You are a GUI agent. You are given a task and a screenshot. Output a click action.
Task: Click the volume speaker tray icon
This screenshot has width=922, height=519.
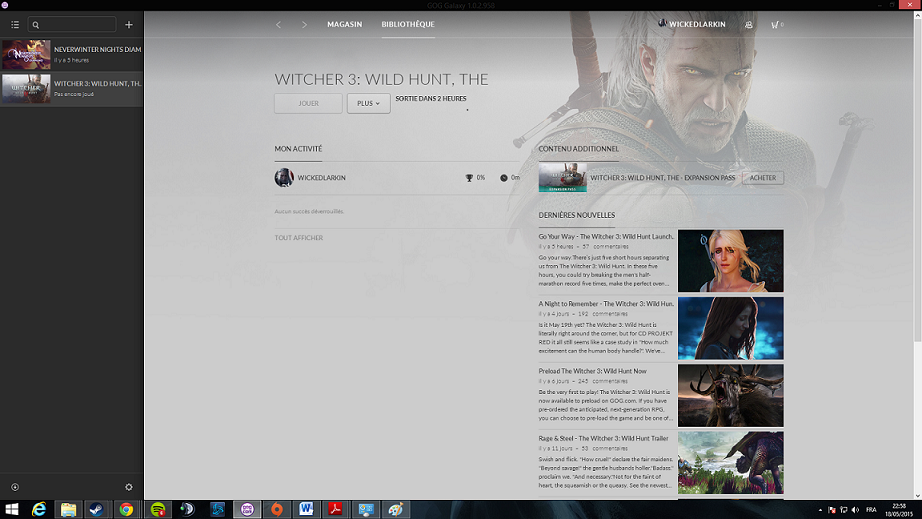[856, 510]
